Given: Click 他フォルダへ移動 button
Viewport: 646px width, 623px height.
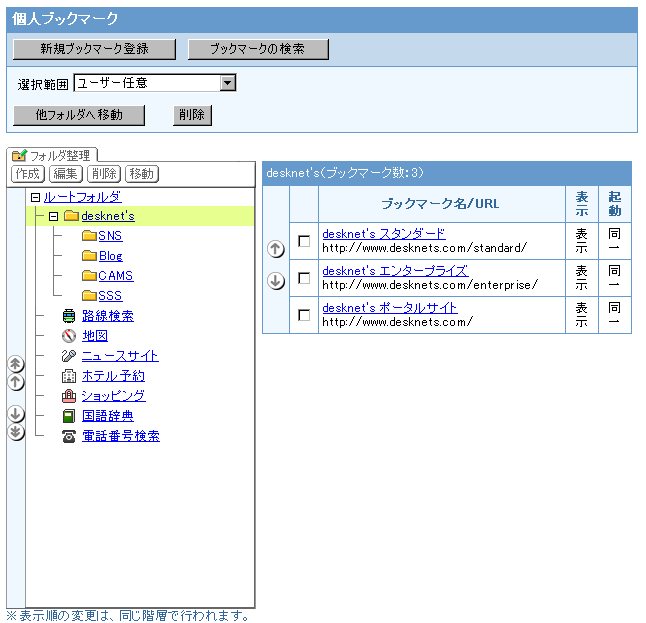Looking at the screenshot, I should (x=79, y=115).
